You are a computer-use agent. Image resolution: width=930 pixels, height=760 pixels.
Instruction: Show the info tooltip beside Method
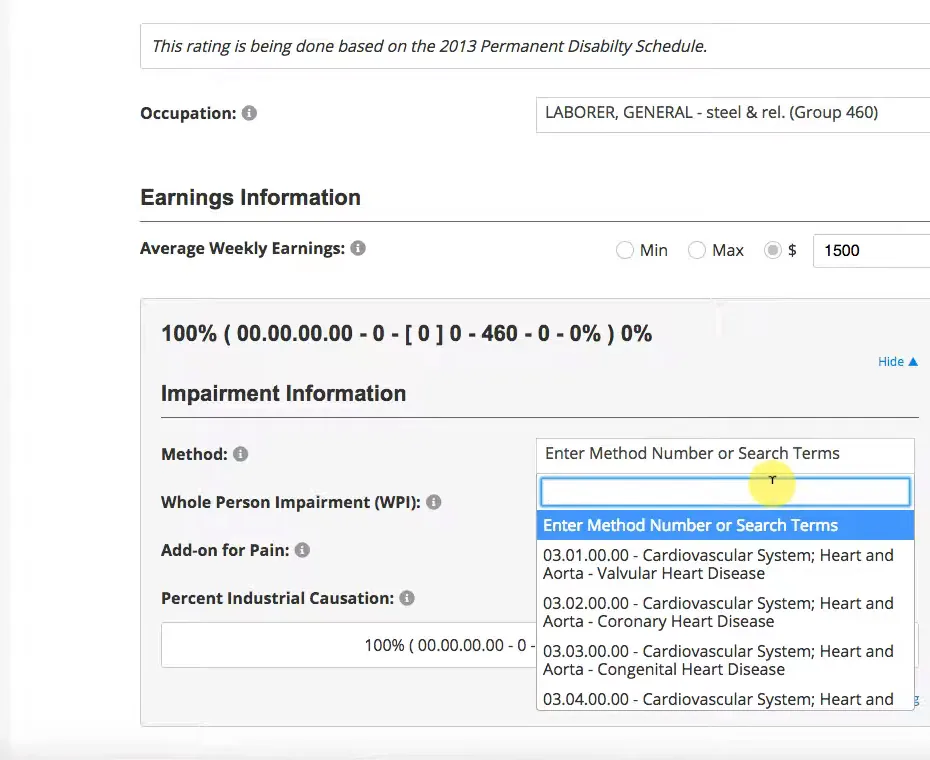240,454
